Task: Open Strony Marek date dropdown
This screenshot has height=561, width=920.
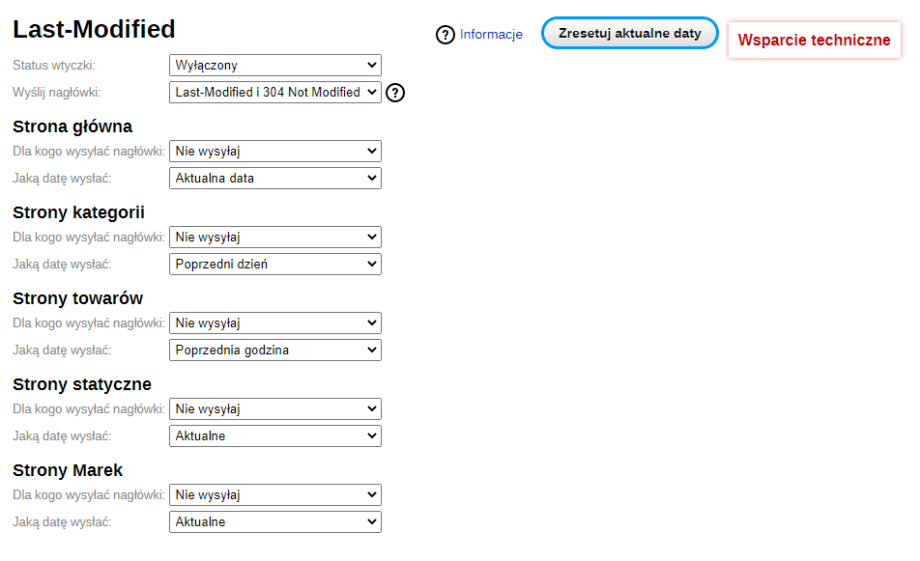Action: [x=275, y=522]
